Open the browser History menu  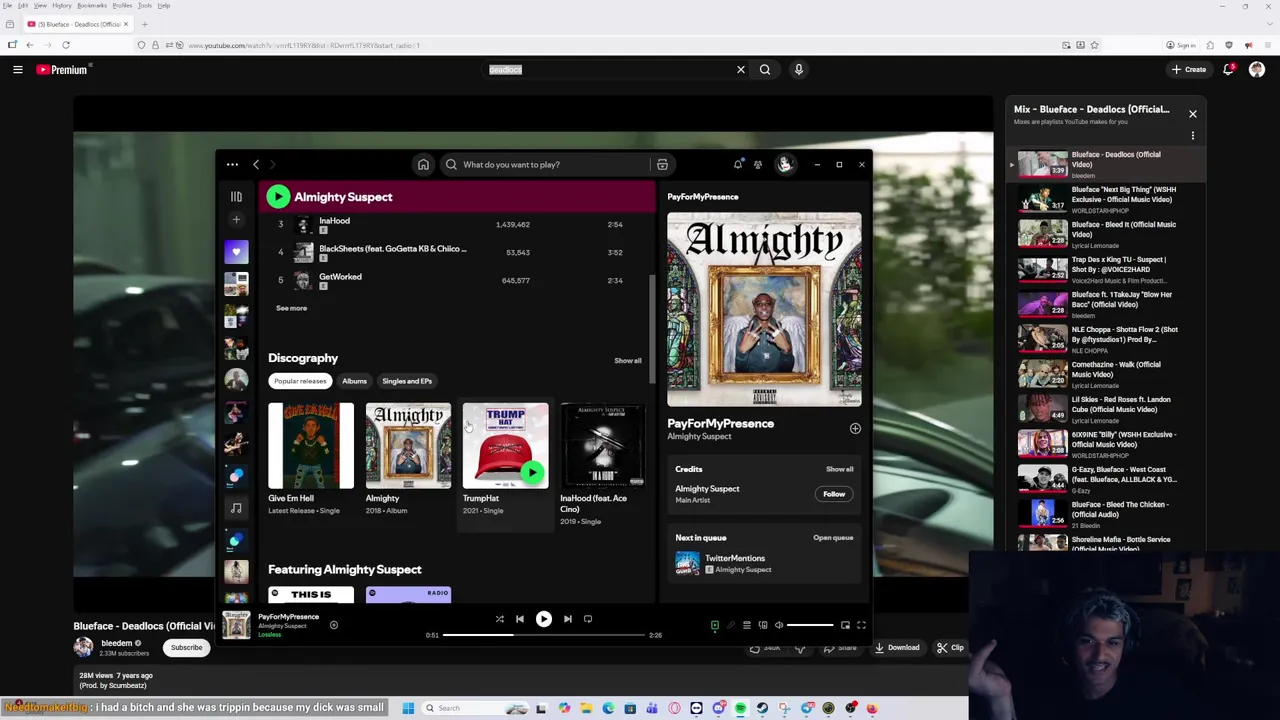(x=61, y=6)
